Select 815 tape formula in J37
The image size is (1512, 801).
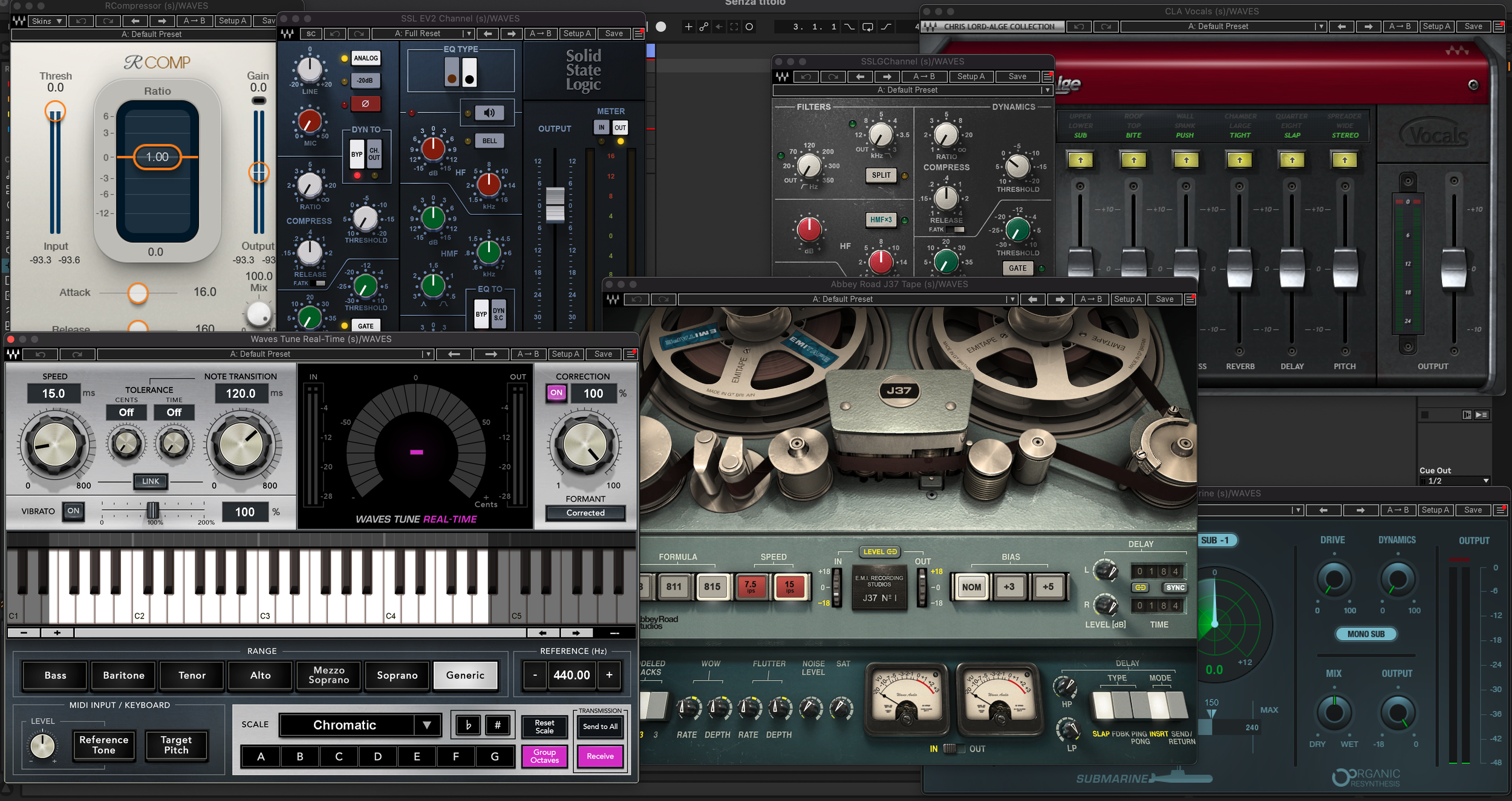712,587
